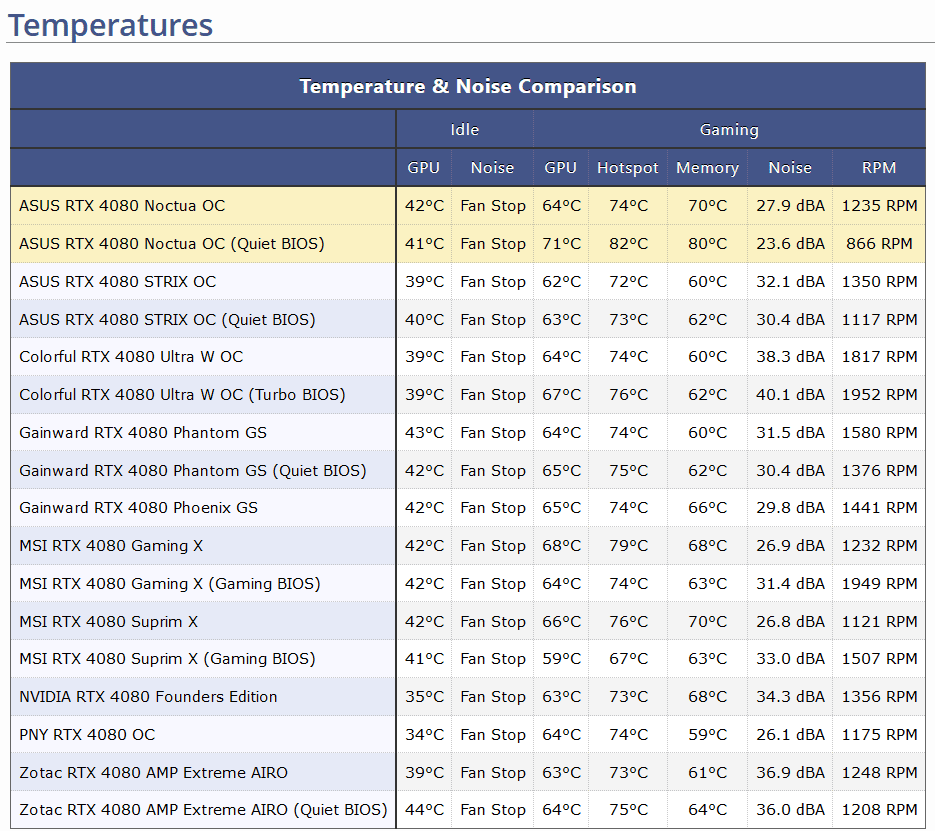Screen dimensions: 935x831
Task: Click the Temperature & Noise Comparison table title
Action: (467, 86)
